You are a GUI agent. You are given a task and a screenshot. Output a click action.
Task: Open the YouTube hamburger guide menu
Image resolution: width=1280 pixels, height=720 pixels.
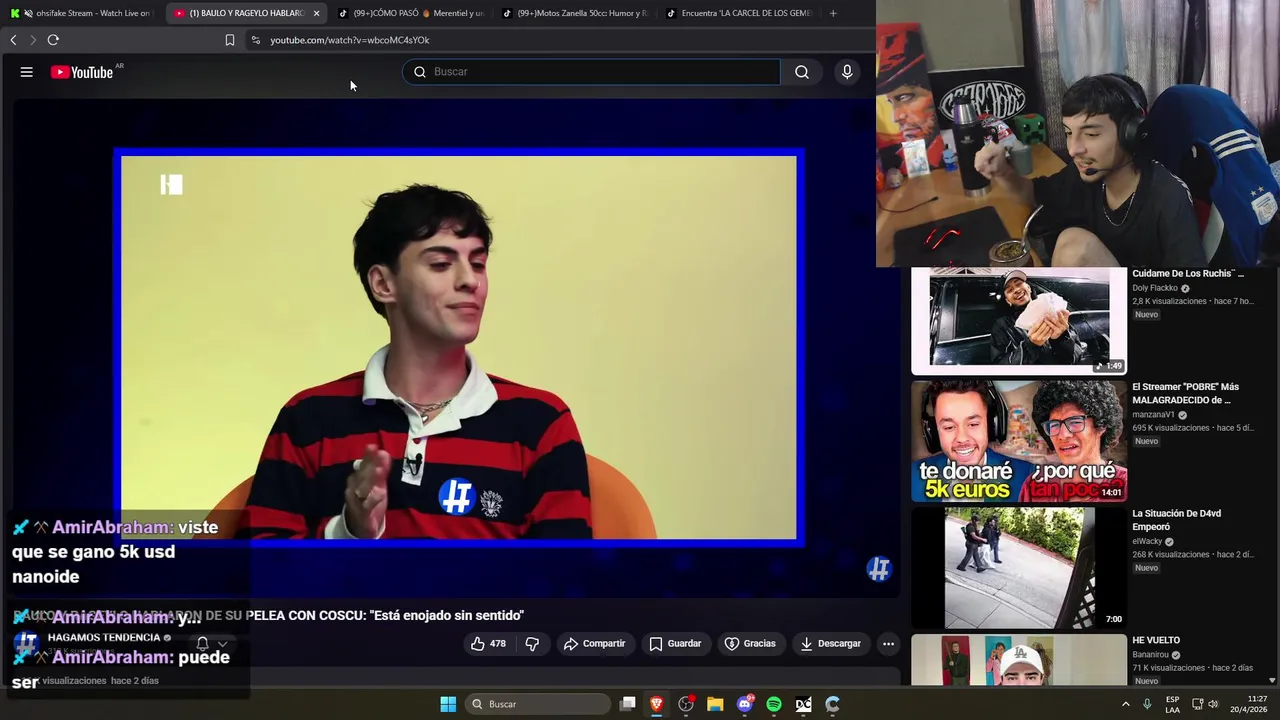tap(27, 72)
